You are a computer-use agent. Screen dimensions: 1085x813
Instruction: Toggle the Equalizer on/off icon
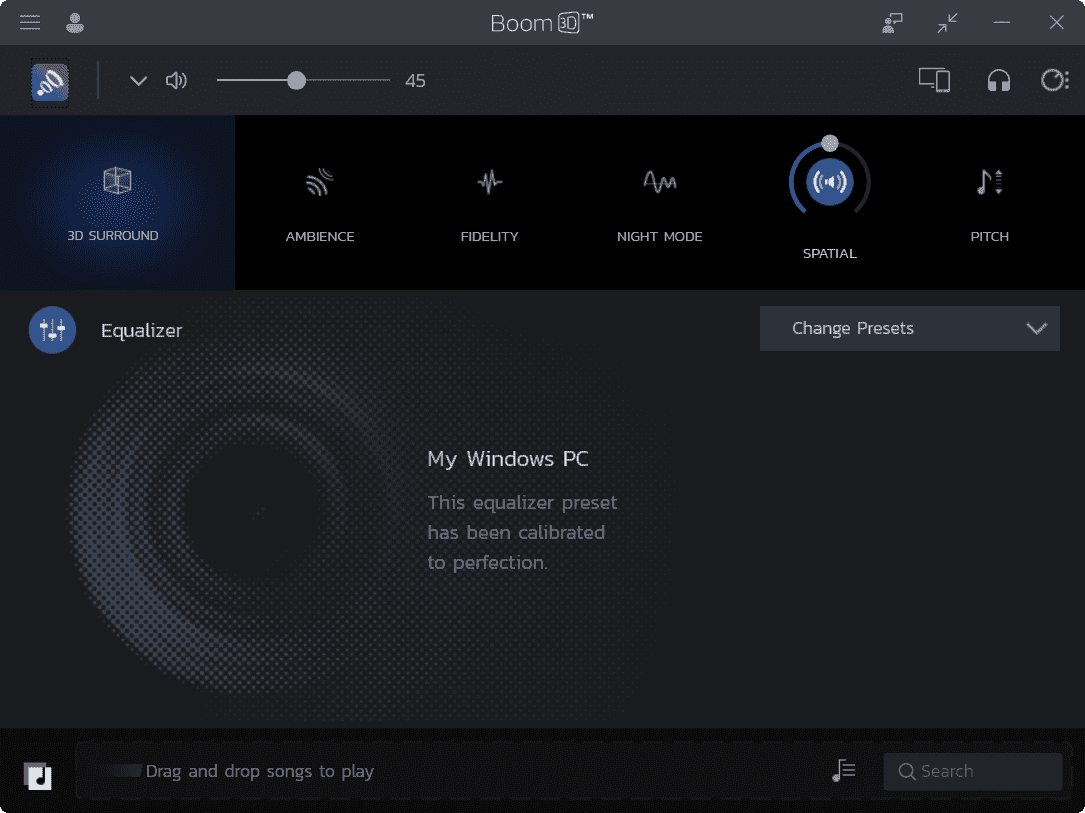[53, 330]
